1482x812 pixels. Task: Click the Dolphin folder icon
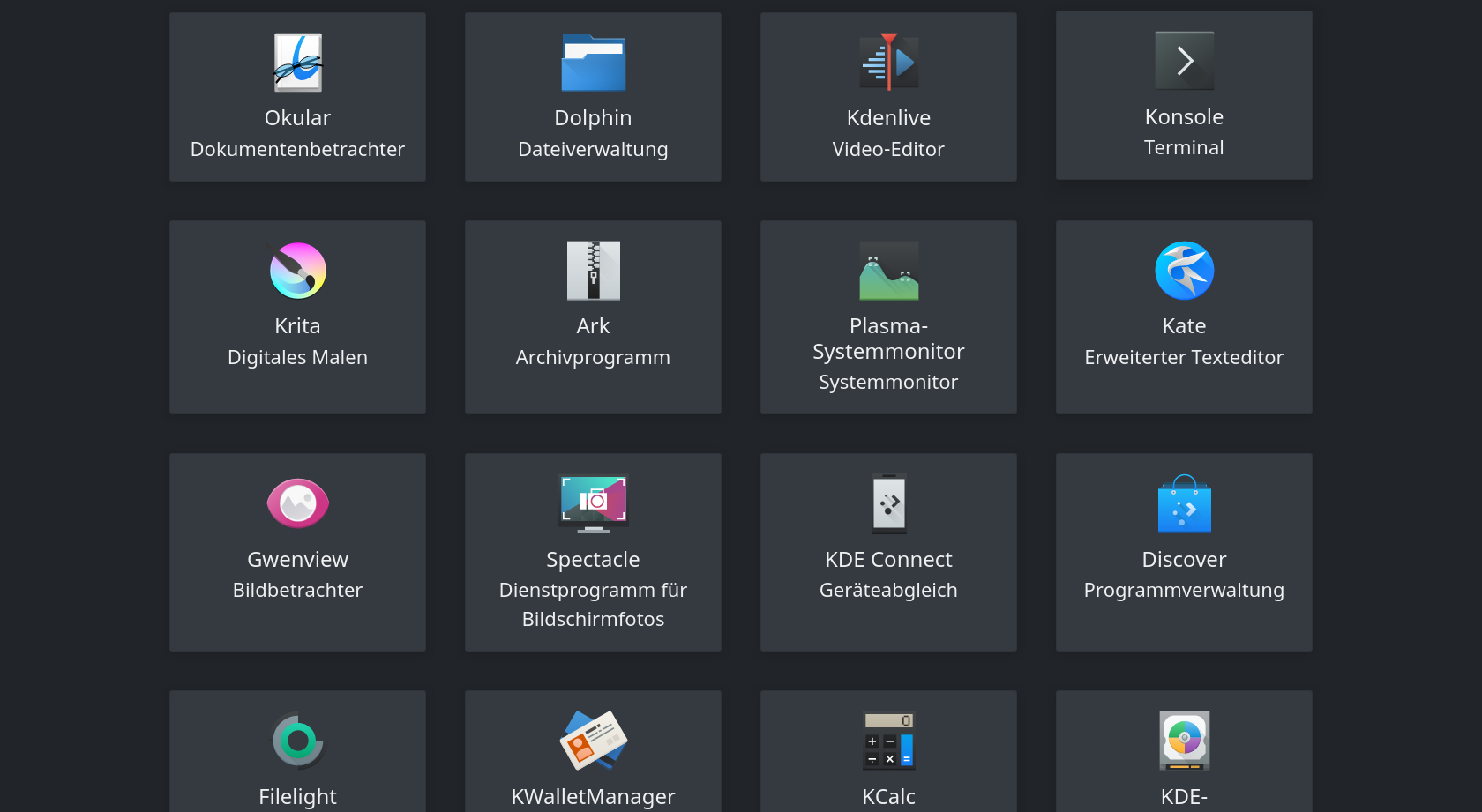594,63
